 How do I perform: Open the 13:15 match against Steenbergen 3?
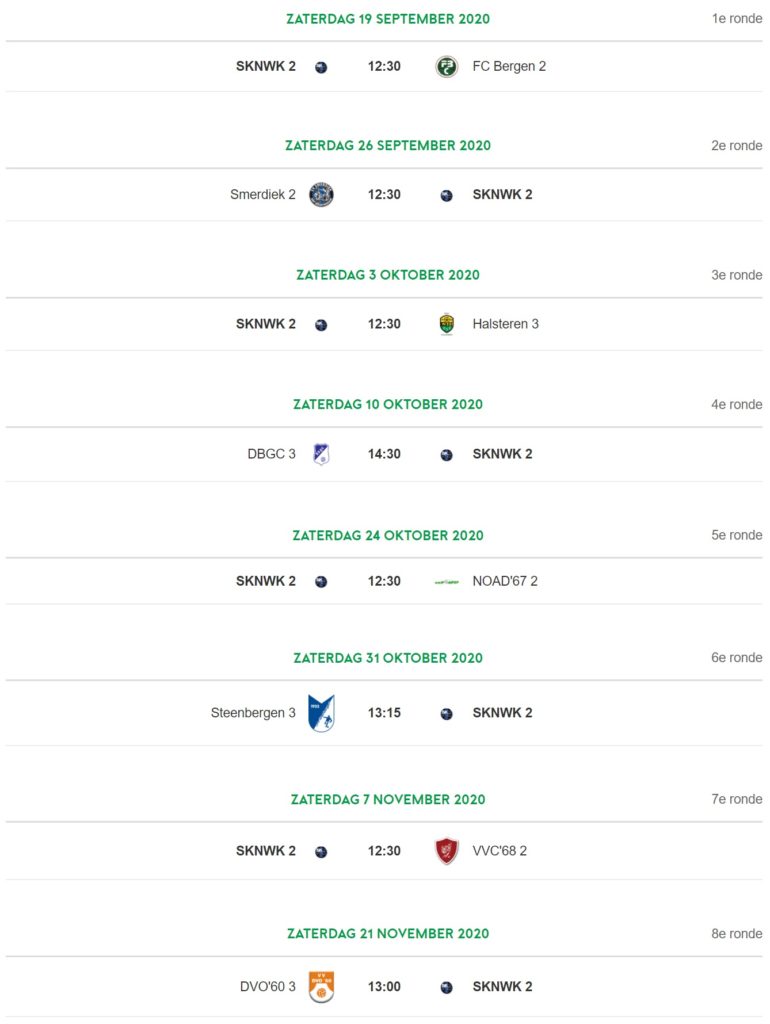click(x=384, y=713)
